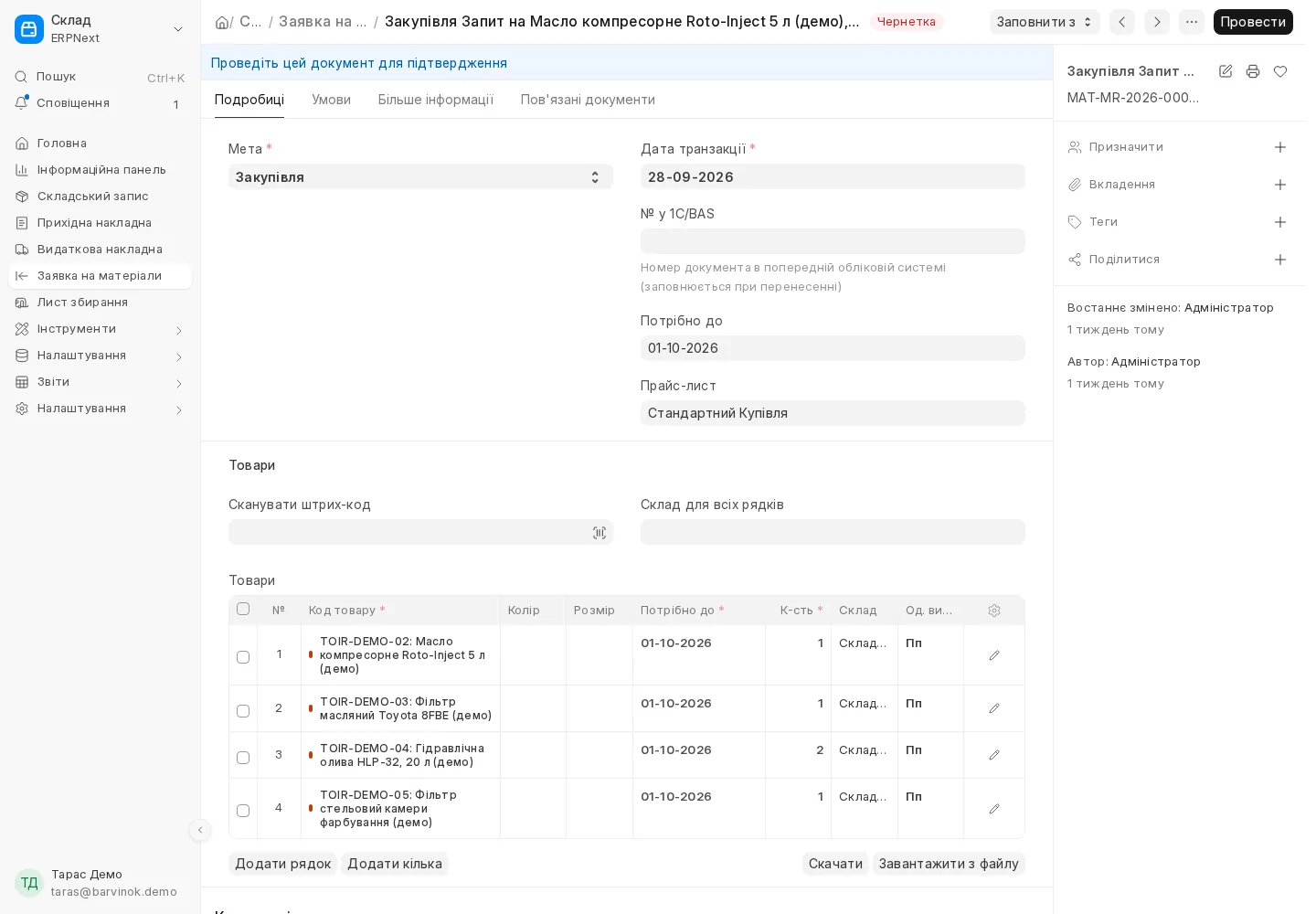Open the Заповнити з dropdown
Image resolution: width=1316 pixels, height=914 pixels.
pyautogui.click(x=1045, y=22)
